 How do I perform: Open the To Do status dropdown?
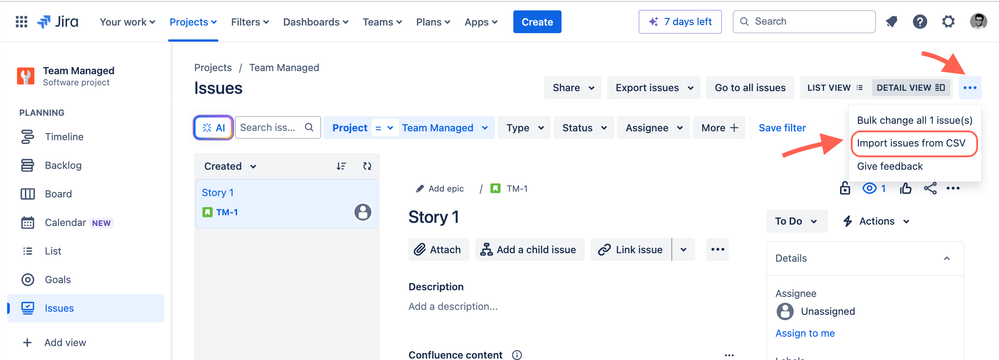(x=796, y=221)
